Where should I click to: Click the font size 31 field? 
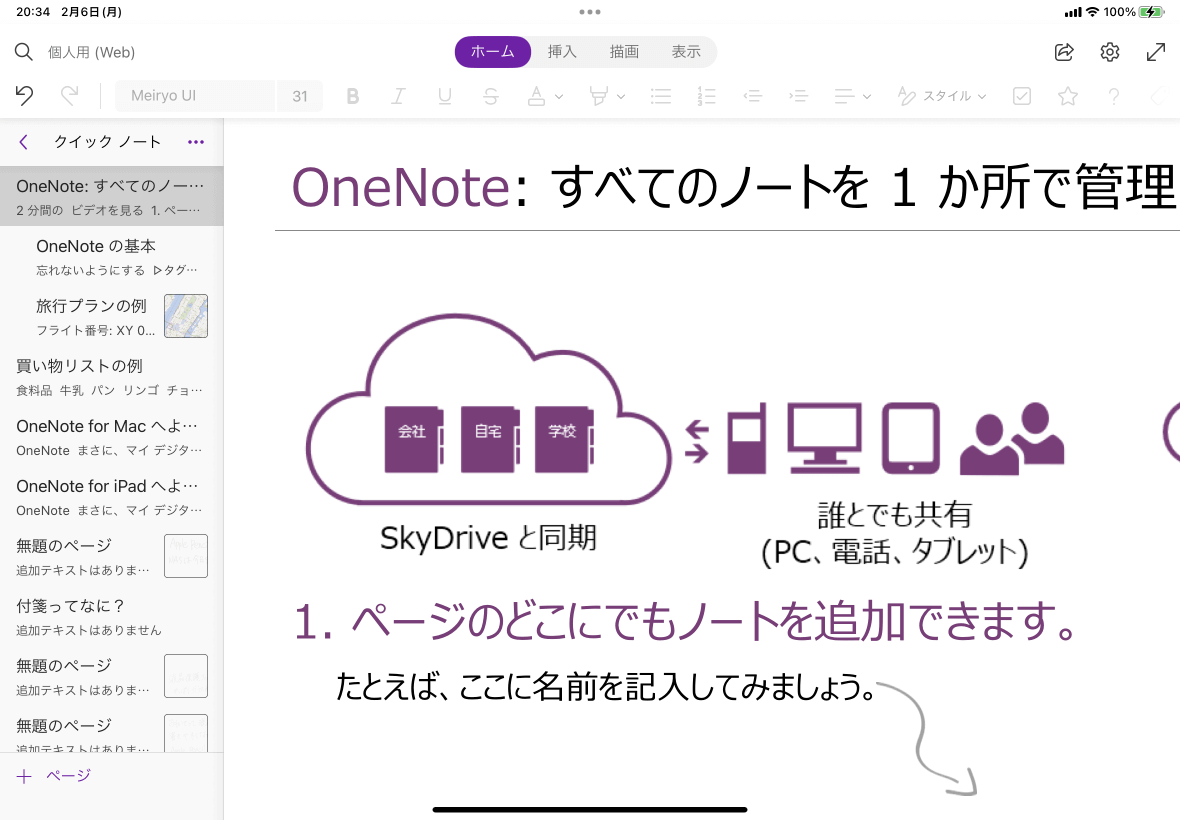click(x=300, y=96)
